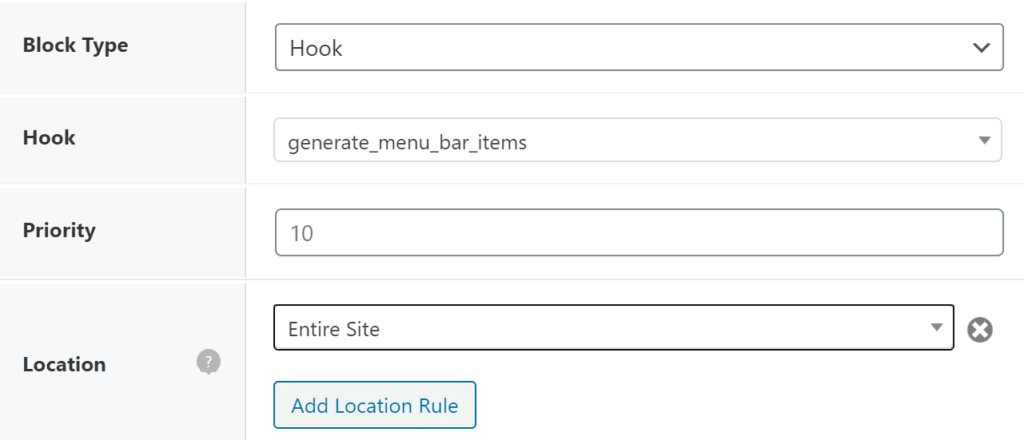Click the Location help question mark icon
The height and width of the screenshot is (440, 1024).
point(208,363)
